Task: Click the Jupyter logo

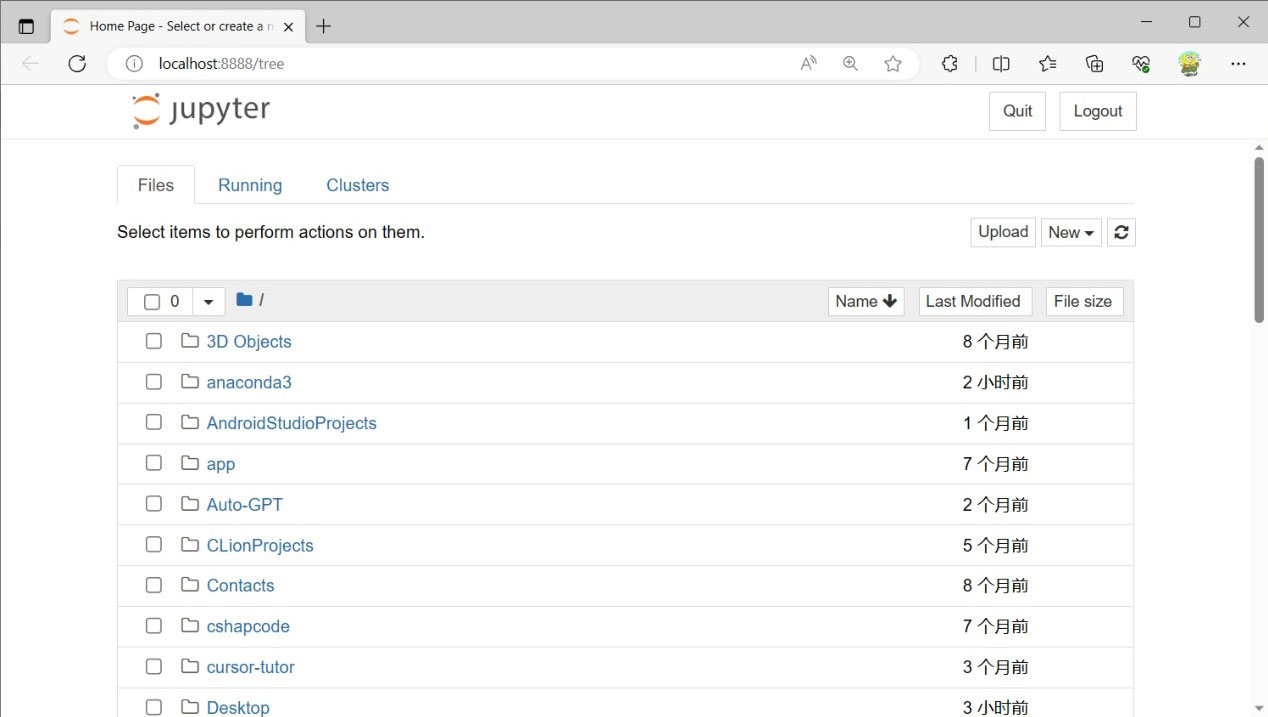Action: 201,110
